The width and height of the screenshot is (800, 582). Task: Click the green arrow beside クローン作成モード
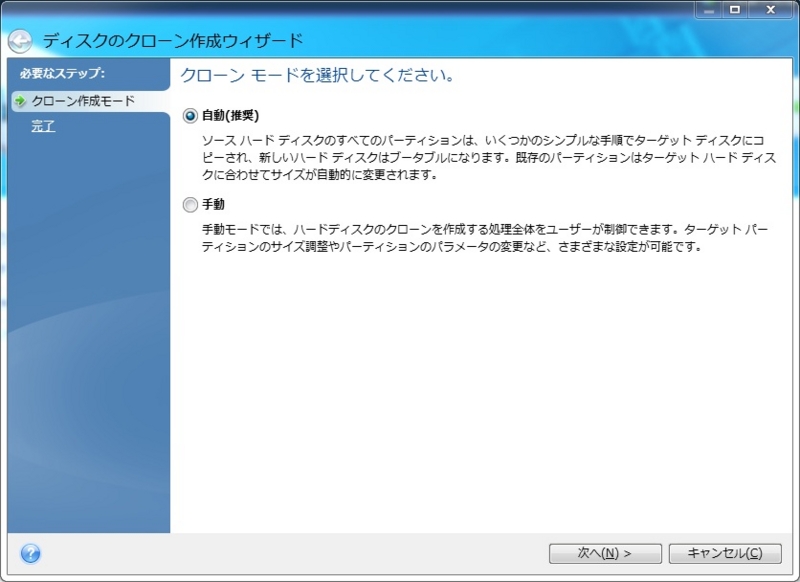pyautogui.click(x=17, y=100)
